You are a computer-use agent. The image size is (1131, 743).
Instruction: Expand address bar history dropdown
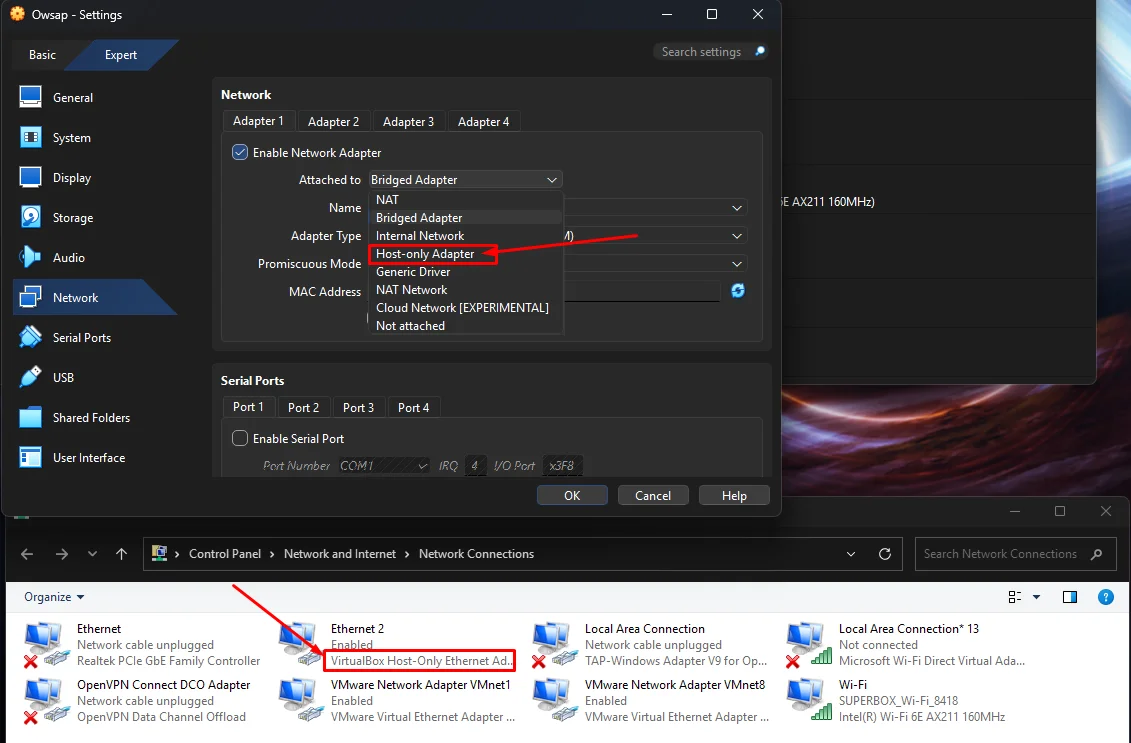(x=850, y=554)
